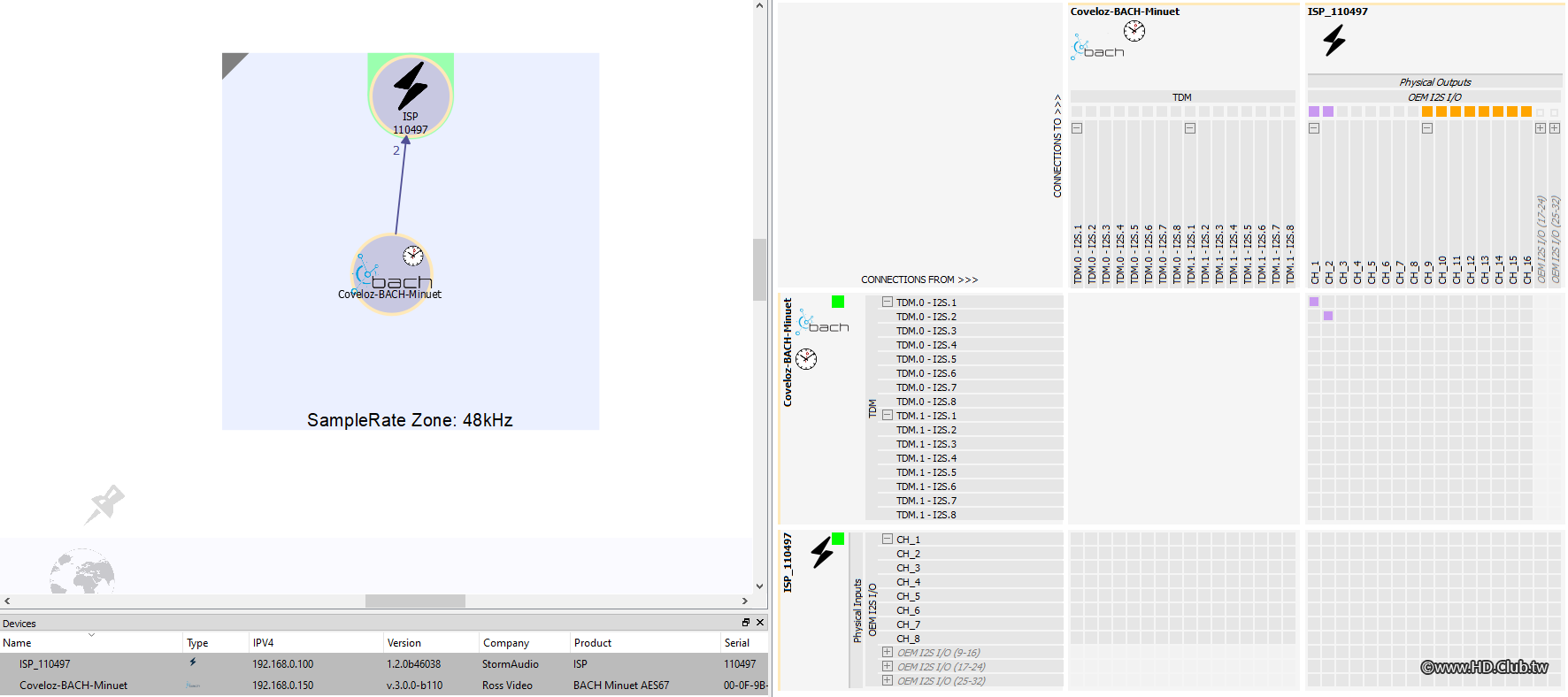Click the lightning icon in ISP_110497 row header

pos(822,552)
